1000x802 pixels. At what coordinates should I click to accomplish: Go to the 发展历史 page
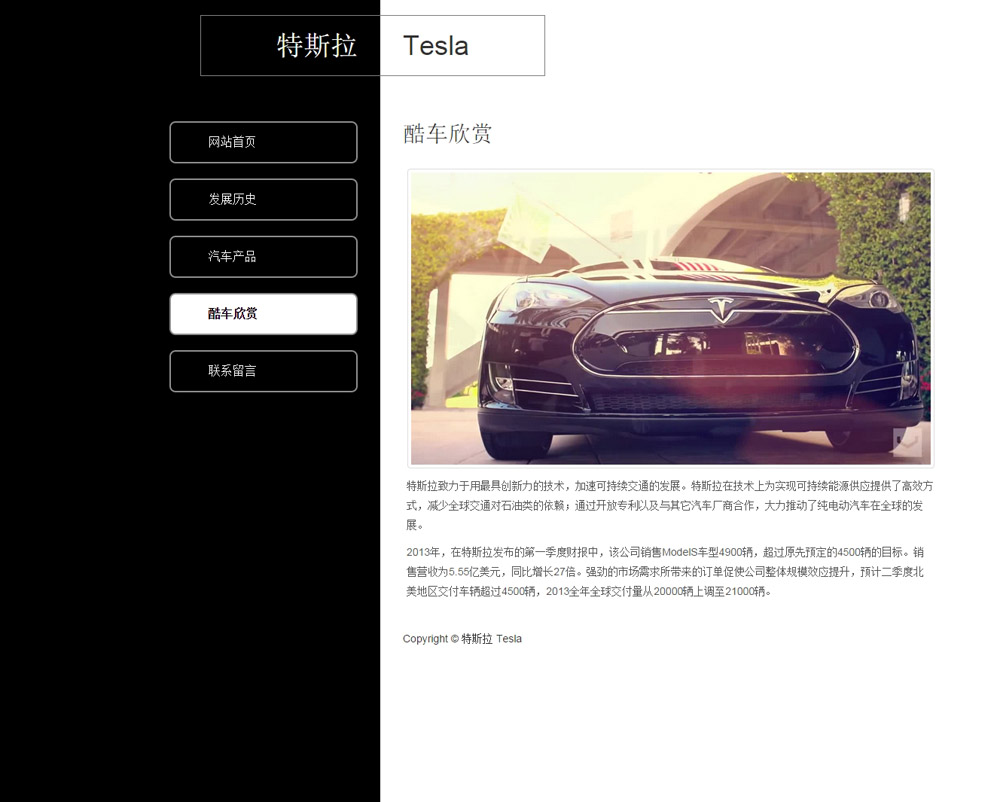(x=263, y=200)
